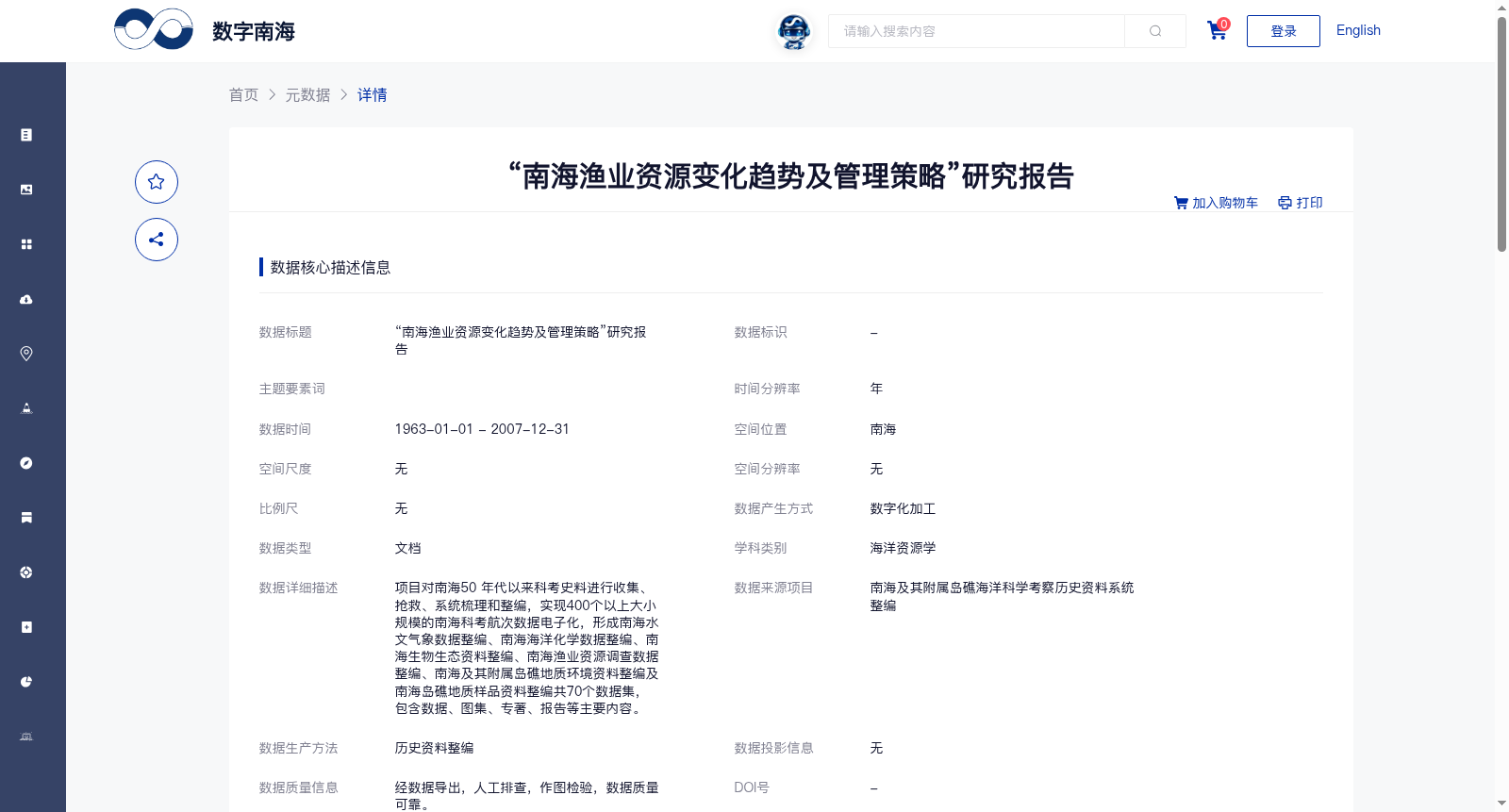Click the robot assistant avatar
The width and height of the screenshot is (1509, 812).
point(794,31)
